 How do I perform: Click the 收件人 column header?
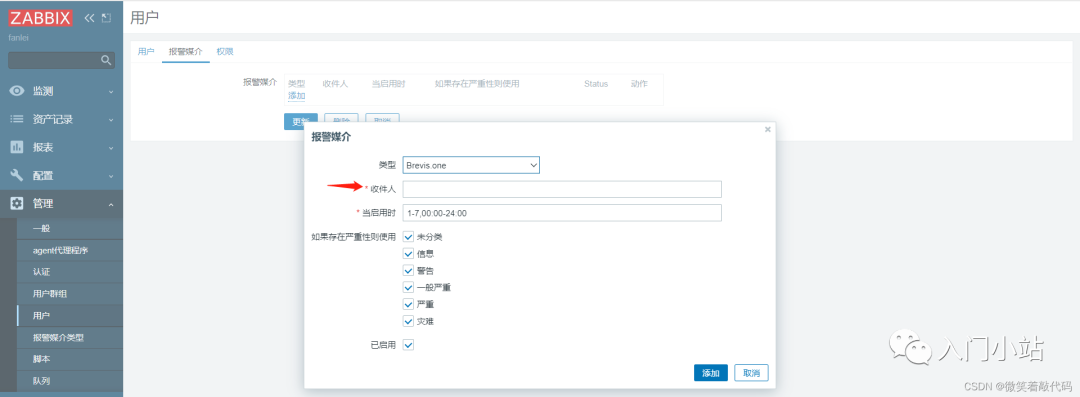335,83
